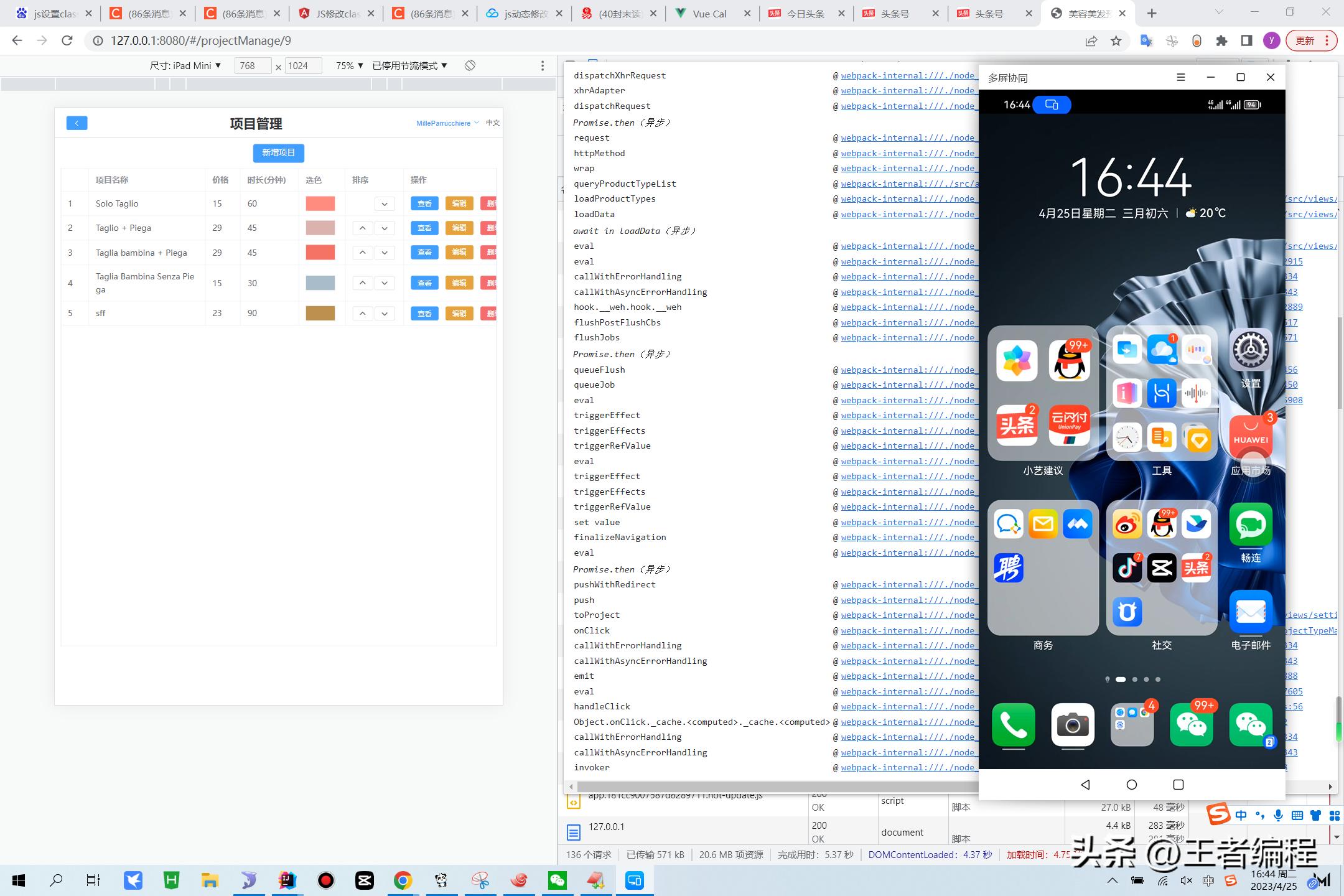Move Taglio + Piega row up
Viewport: 1344px width, 896px height.
pos(362,228)
